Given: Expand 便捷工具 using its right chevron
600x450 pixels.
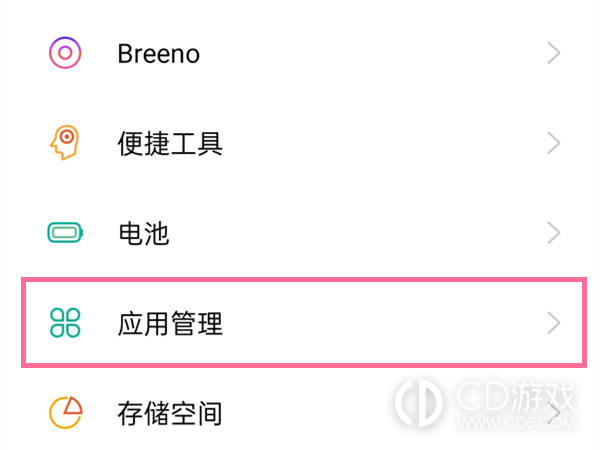Looking at the screenshot, I should [553, 143].
